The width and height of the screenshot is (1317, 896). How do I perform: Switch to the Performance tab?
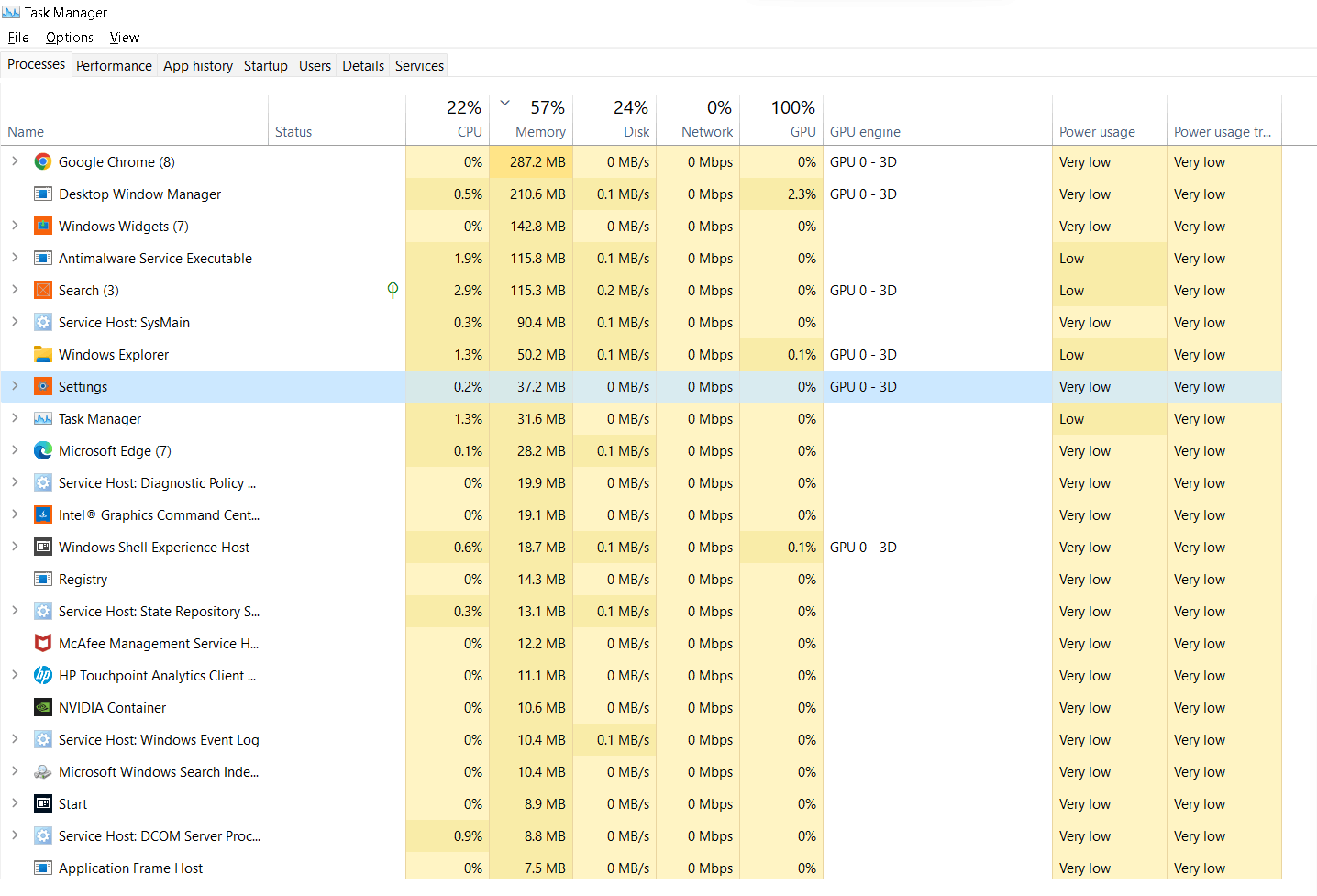[113, 65]
